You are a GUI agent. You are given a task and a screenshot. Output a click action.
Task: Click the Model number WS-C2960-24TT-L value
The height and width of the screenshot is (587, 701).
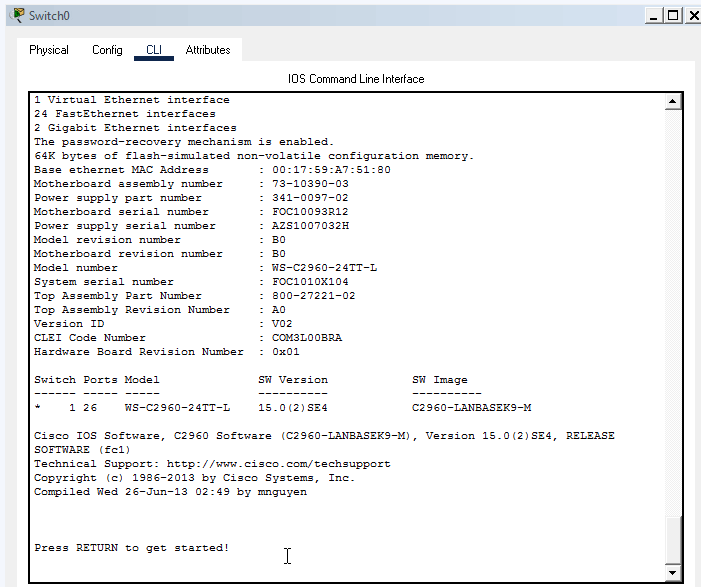(x=324, y=268)
